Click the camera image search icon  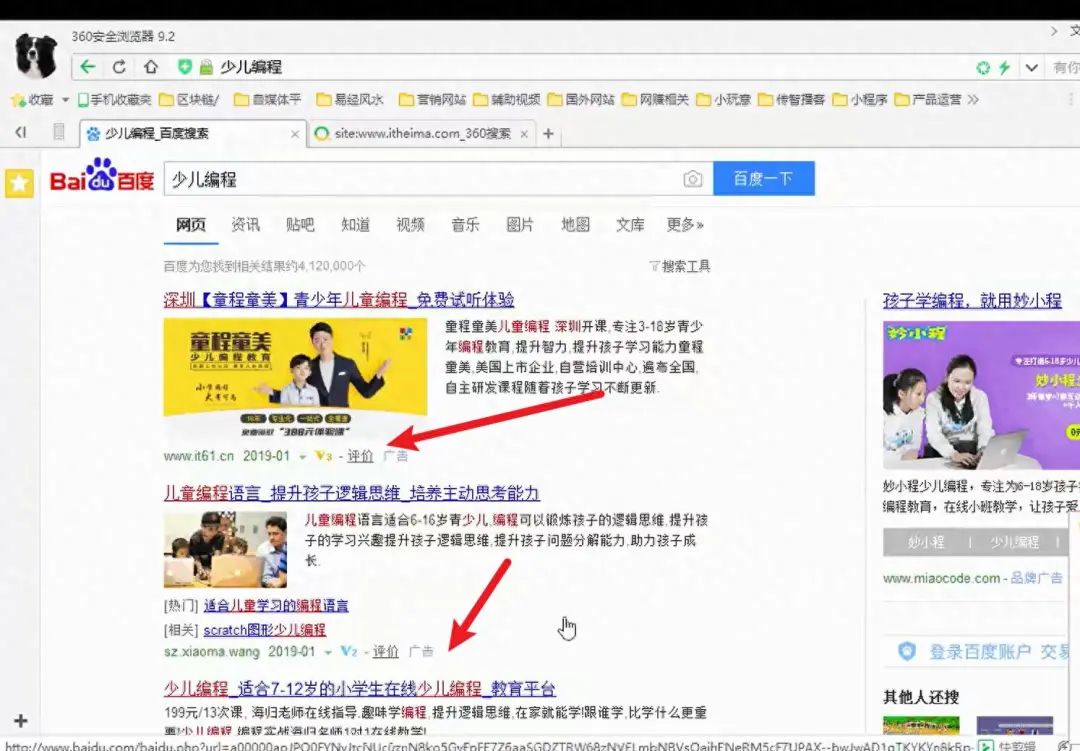point(693,179)
